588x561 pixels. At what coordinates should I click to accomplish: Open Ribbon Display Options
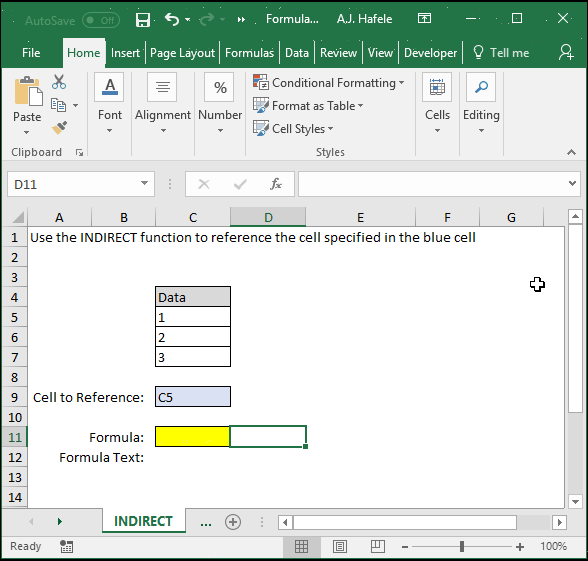click(x=424, y=18)
